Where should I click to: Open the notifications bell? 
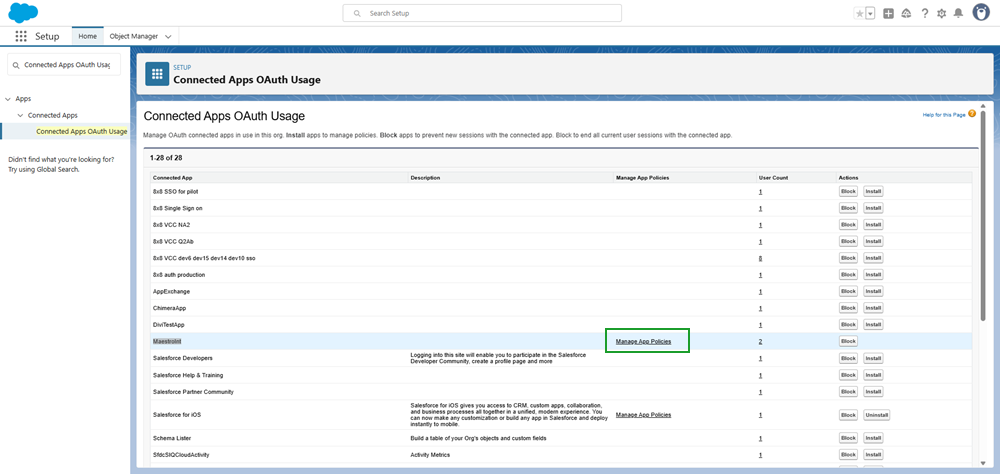point(958,13)
